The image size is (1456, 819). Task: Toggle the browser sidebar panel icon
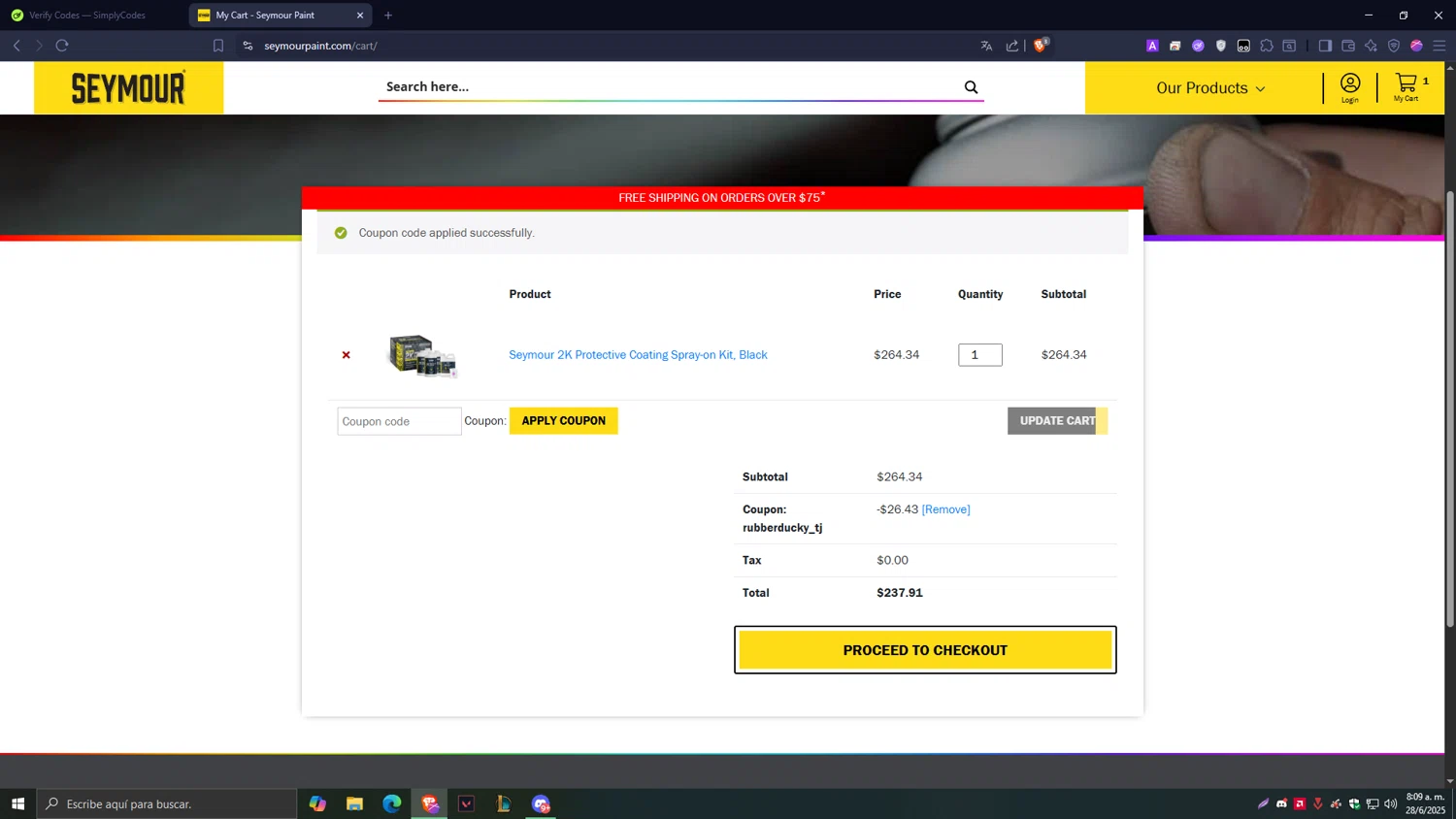[1325, 46]
